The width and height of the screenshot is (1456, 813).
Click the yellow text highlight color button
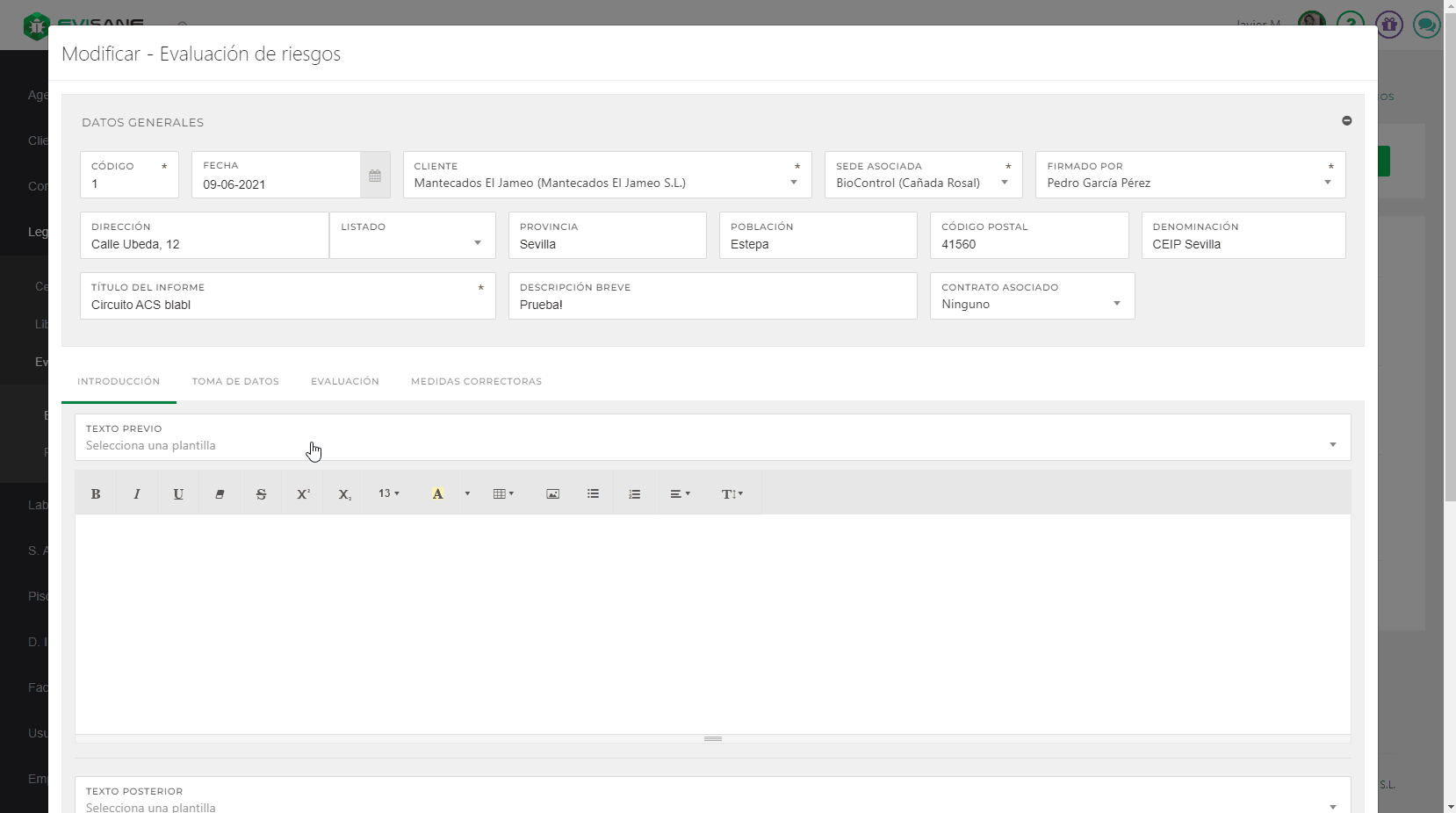click(437, 494)
